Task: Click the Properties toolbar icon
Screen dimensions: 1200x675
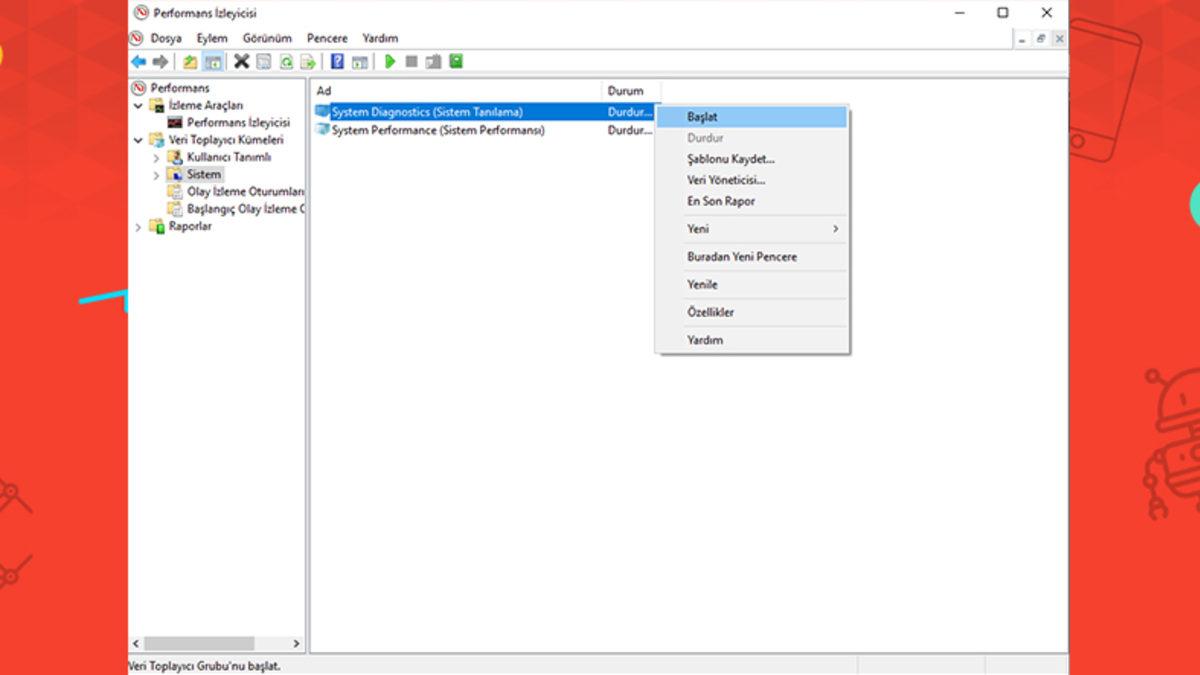Action: pos(262,61)
